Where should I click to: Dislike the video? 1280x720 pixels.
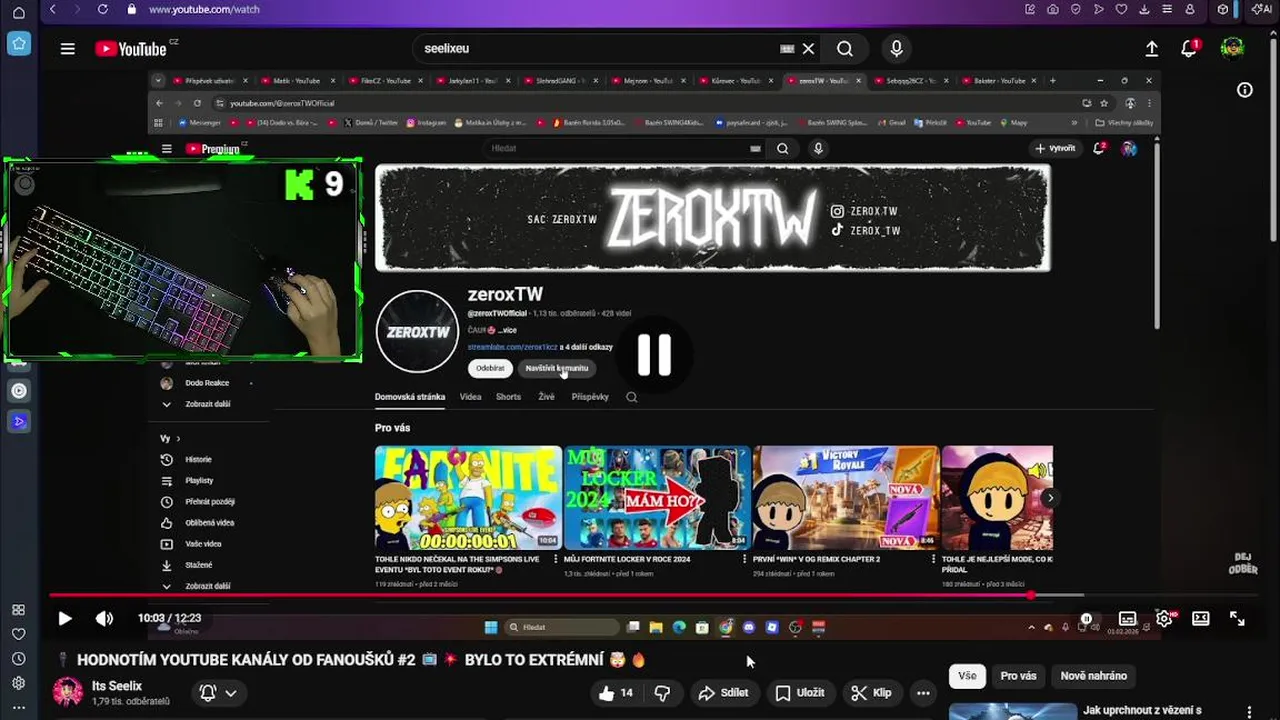pos(662,693)
